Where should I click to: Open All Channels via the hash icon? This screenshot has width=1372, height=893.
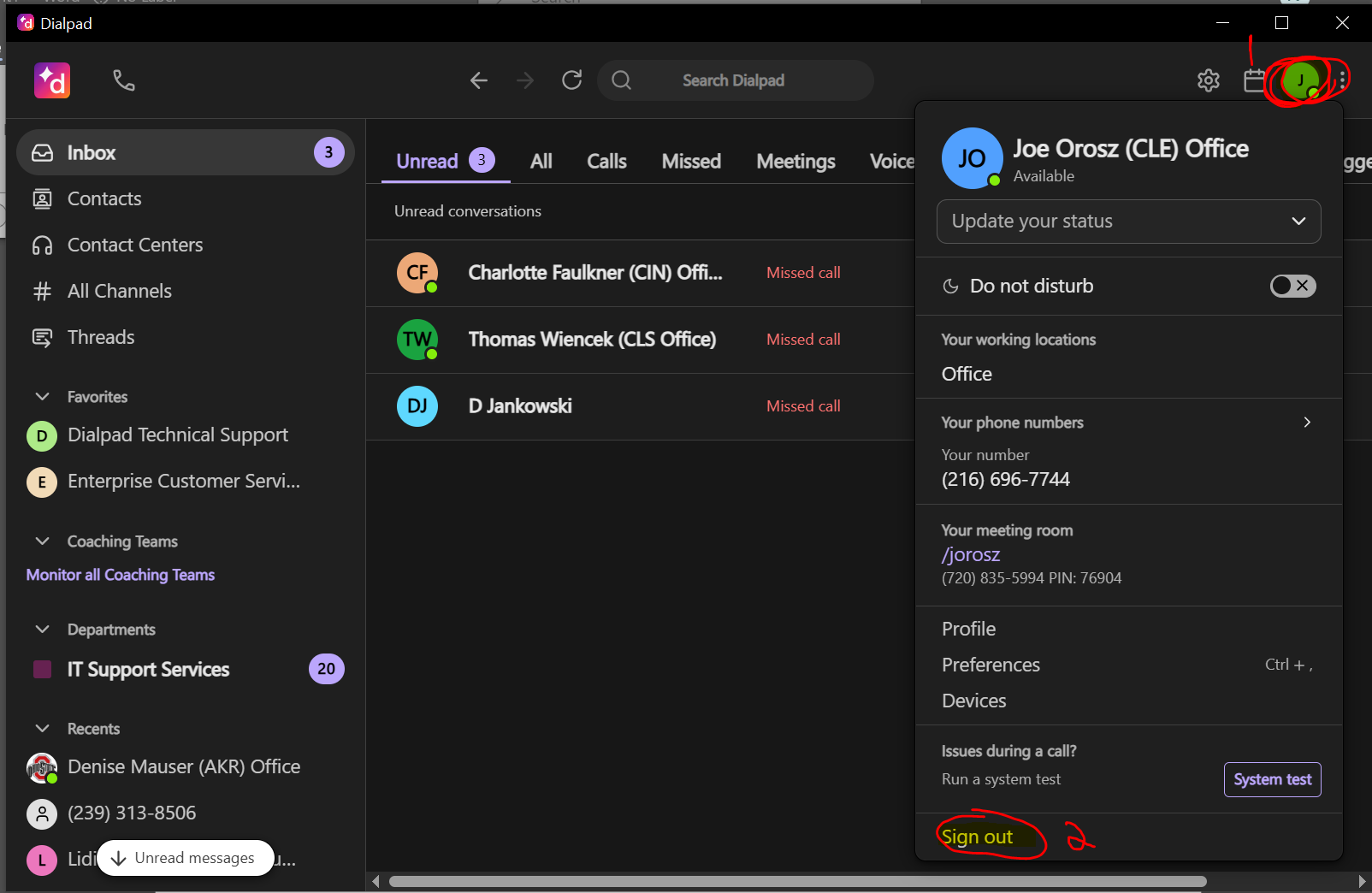tap(42, 291)
